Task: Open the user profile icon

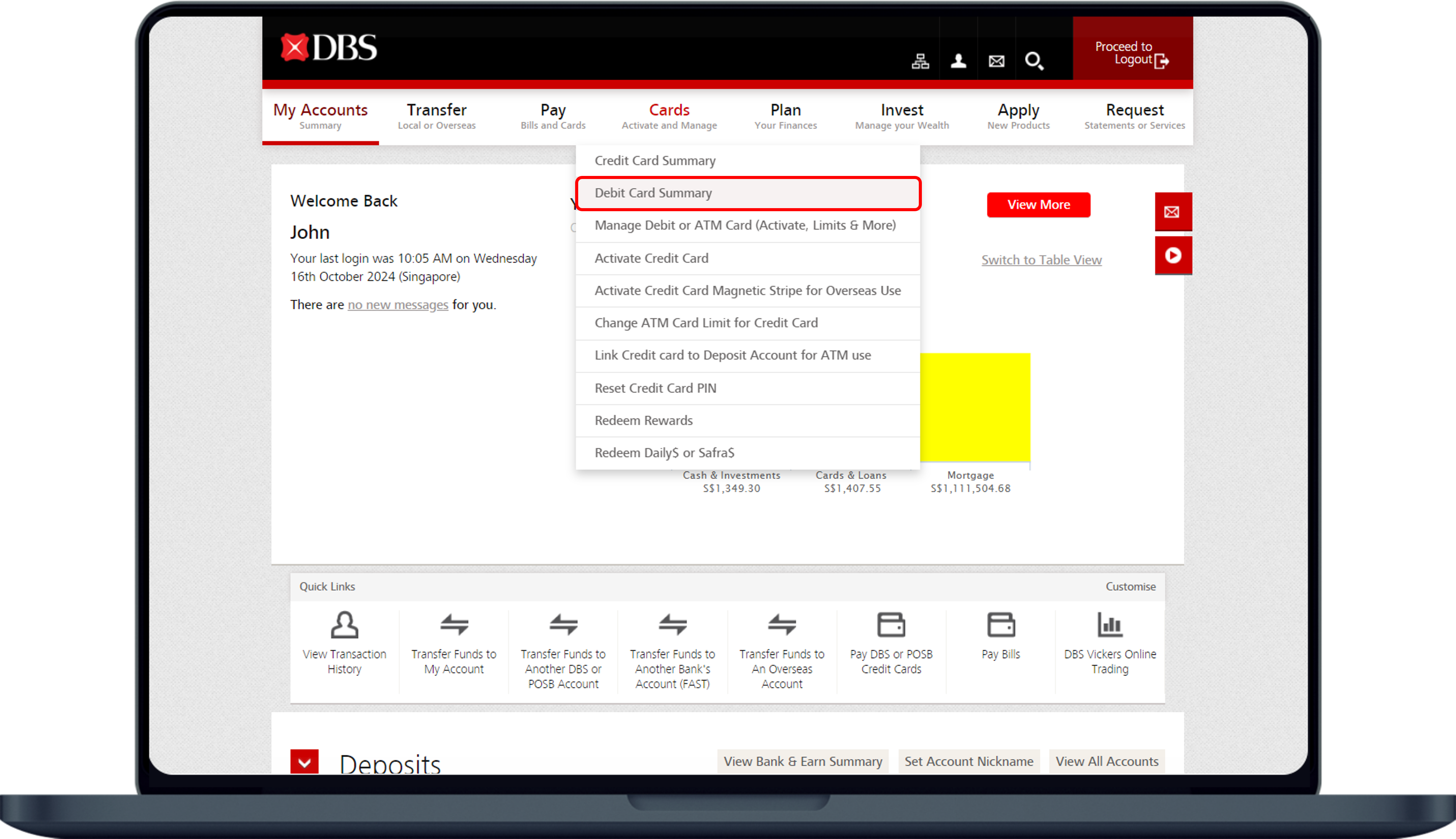Action: 958,60
